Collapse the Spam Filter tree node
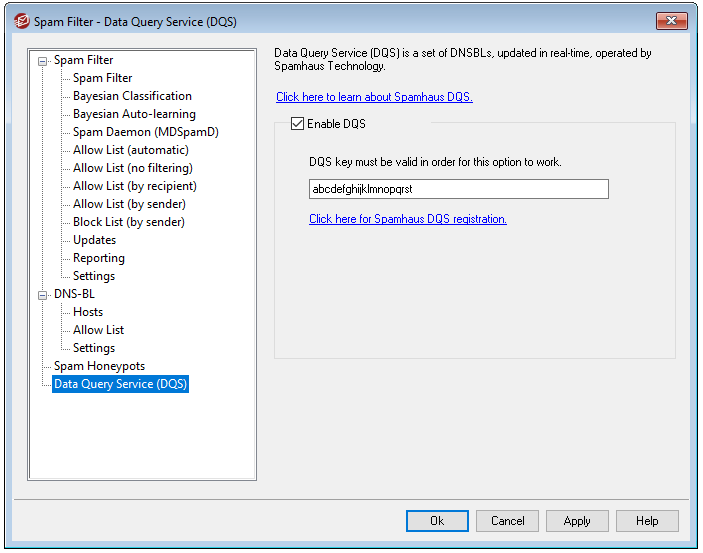The height and width of the screenshot is (553, 703). [x=43, y=61]
